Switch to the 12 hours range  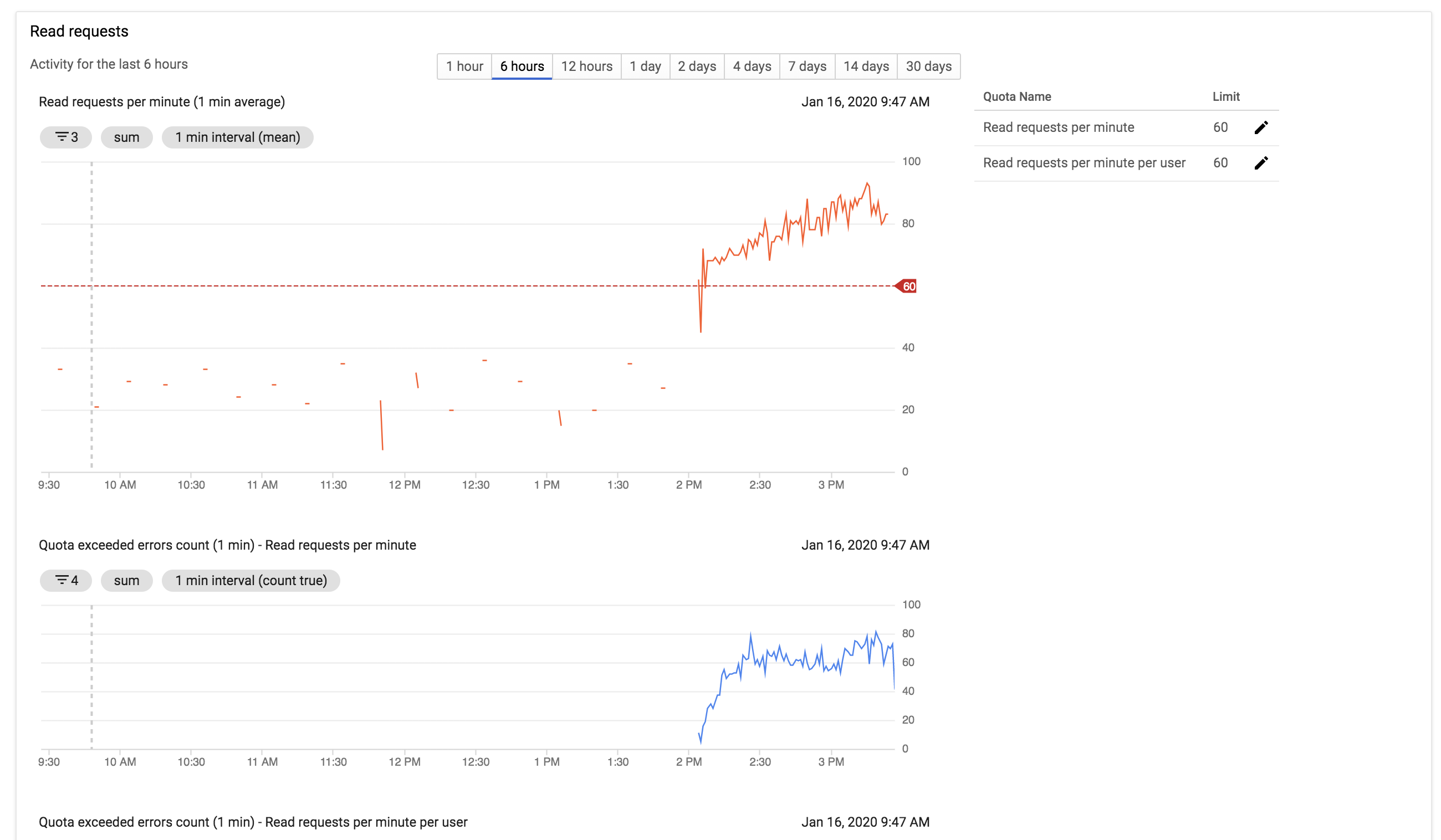click(587, 66)
